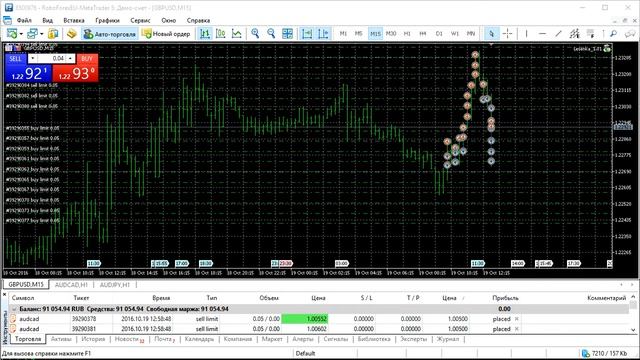The image size is (640, 360).
Task: Select the D1 timeframe
Action: click(439, 33)
